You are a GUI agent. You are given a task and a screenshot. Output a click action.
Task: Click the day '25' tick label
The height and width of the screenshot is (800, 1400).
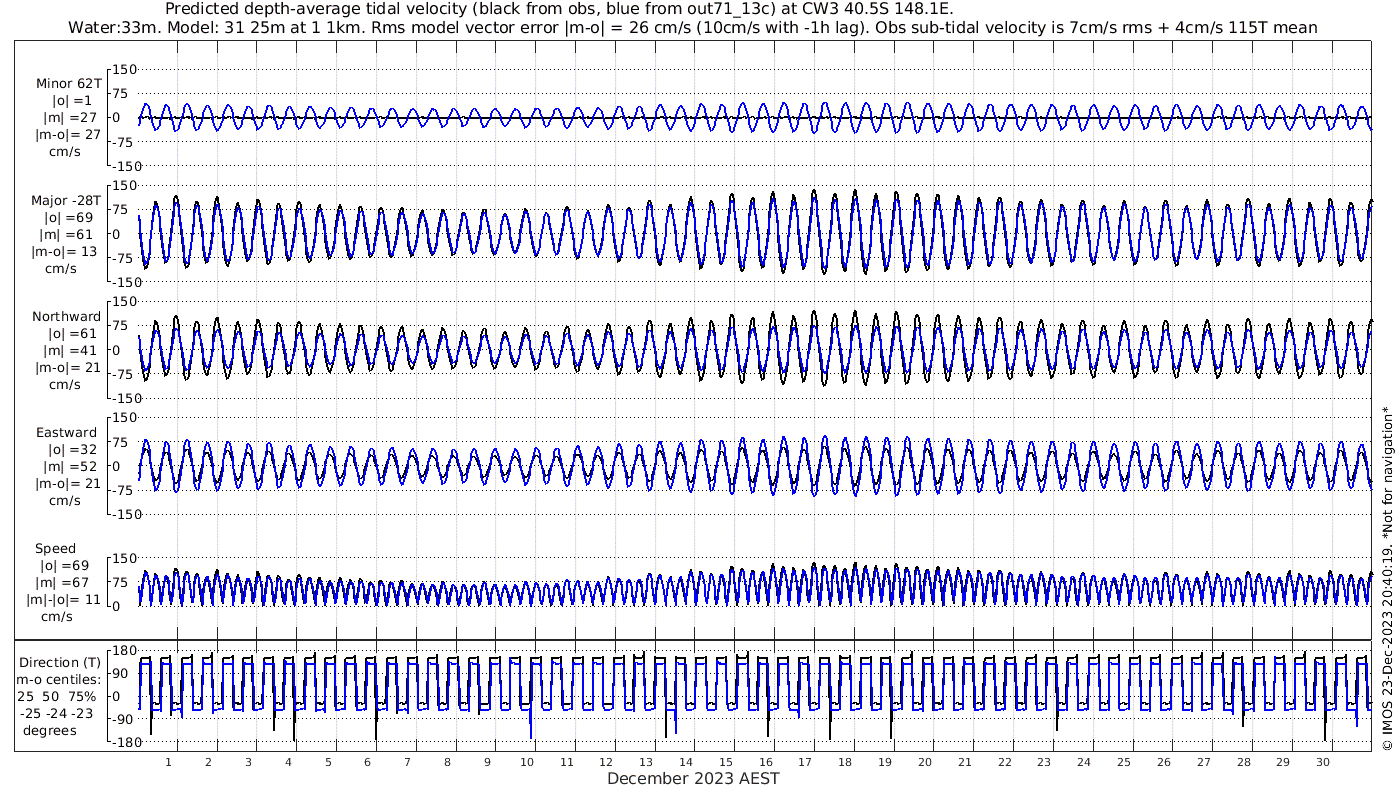point(1124,762)
